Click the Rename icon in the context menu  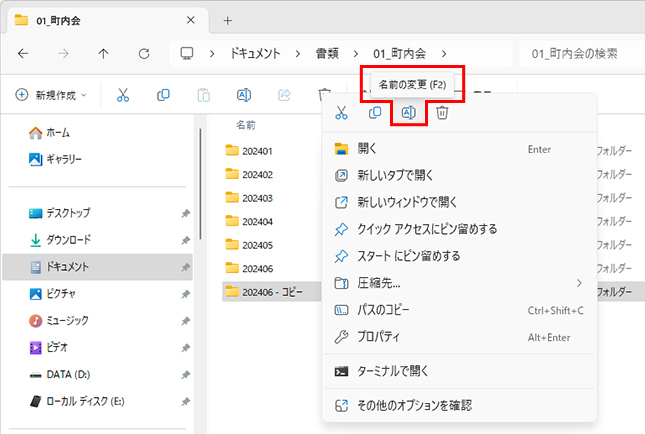[x=408, y=112]
